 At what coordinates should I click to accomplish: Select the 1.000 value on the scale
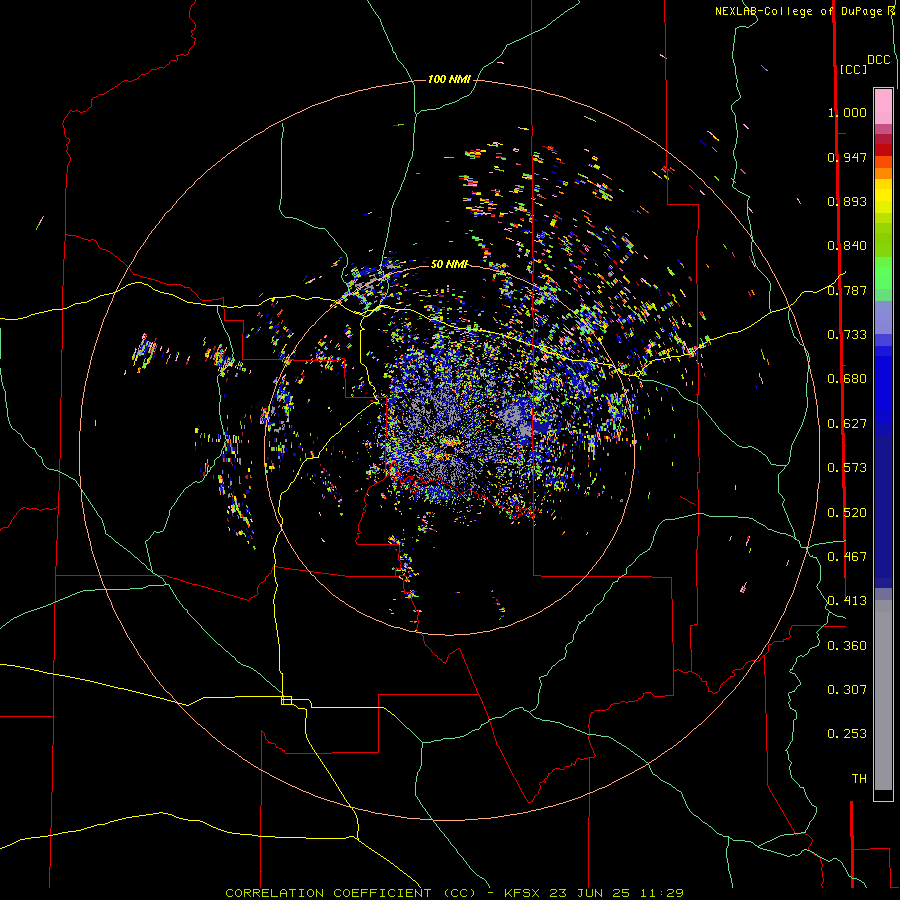tap(847, 112)
